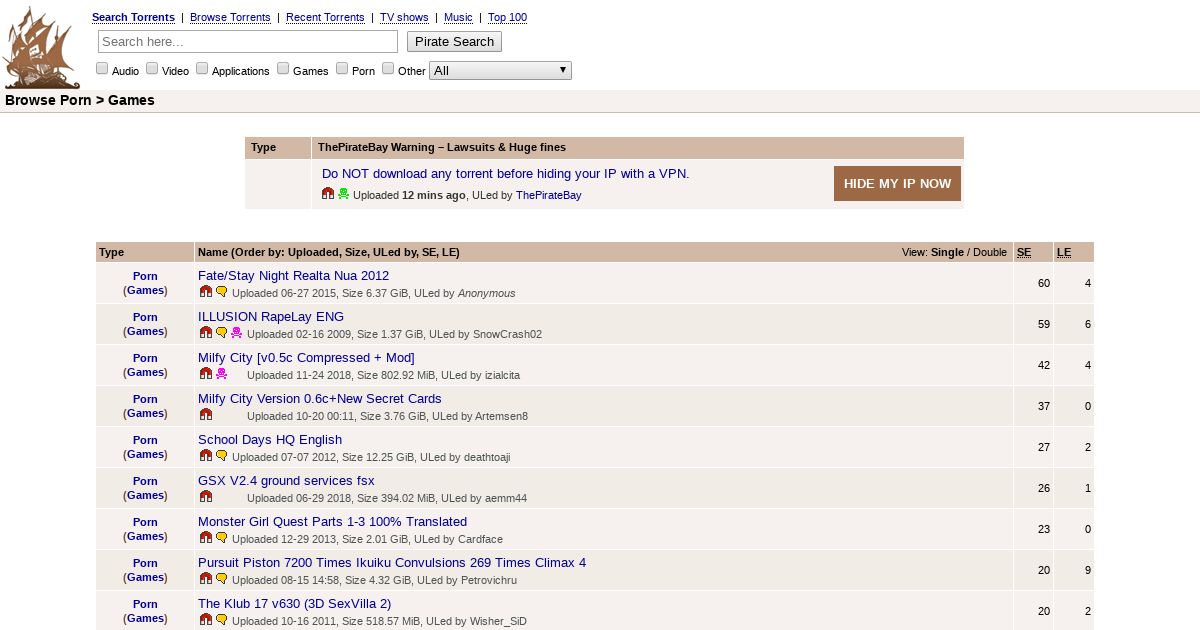Click pink skull icon on izialcita's torrent
The width and height of the screenshot is (1200, 630).
point(222,373)
